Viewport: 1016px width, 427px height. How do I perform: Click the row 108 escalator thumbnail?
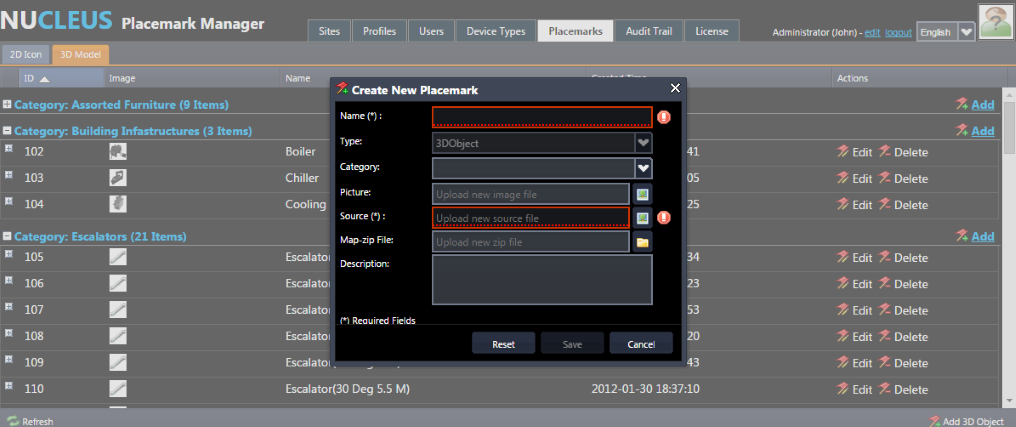[118, 336]
